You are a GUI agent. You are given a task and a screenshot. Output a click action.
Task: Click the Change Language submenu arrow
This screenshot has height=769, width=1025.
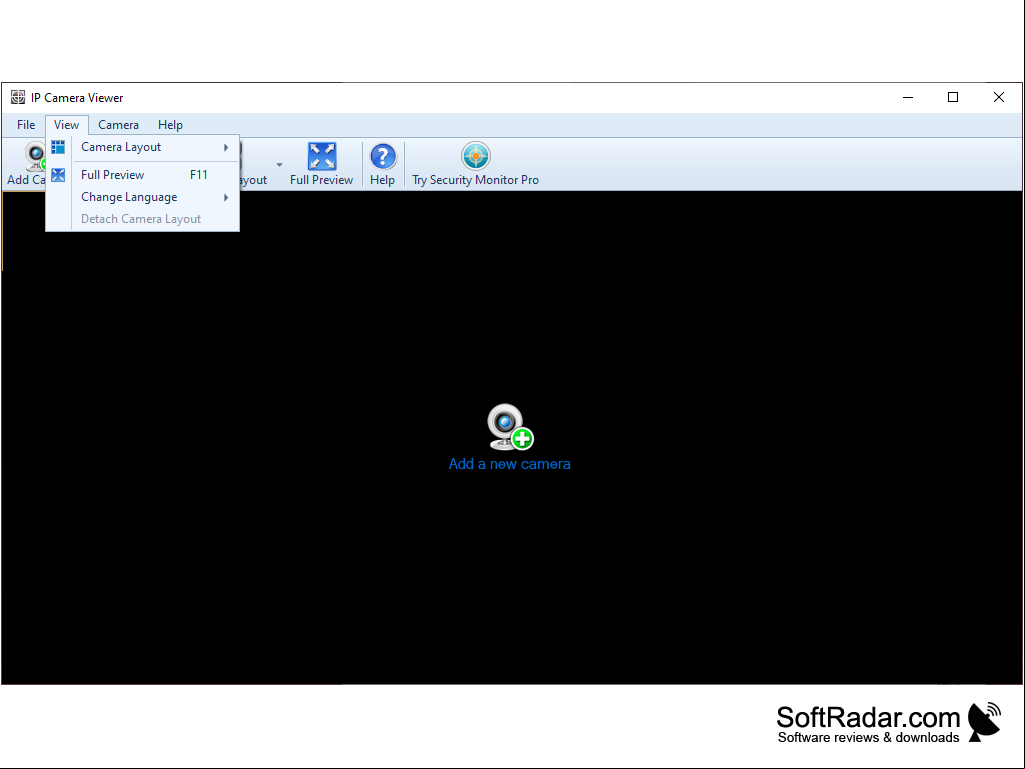[226, 197]
